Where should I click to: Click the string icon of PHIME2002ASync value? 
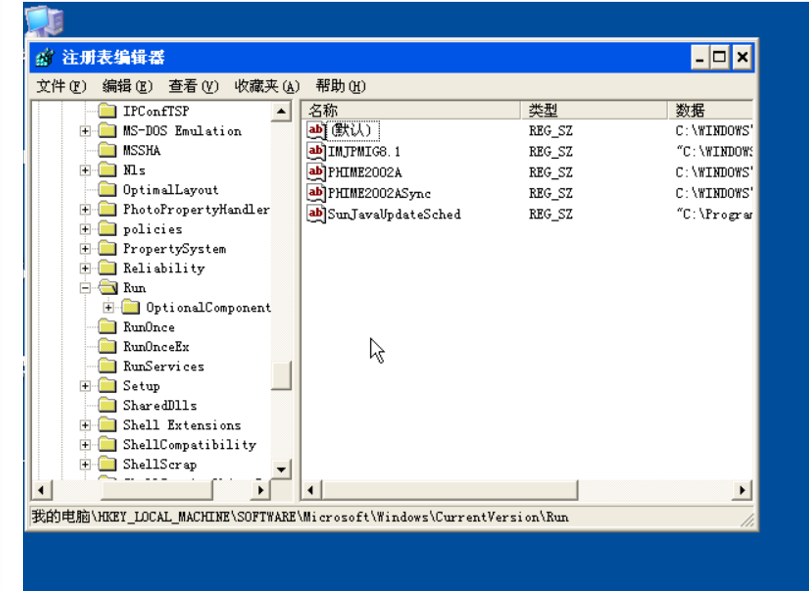316,193
